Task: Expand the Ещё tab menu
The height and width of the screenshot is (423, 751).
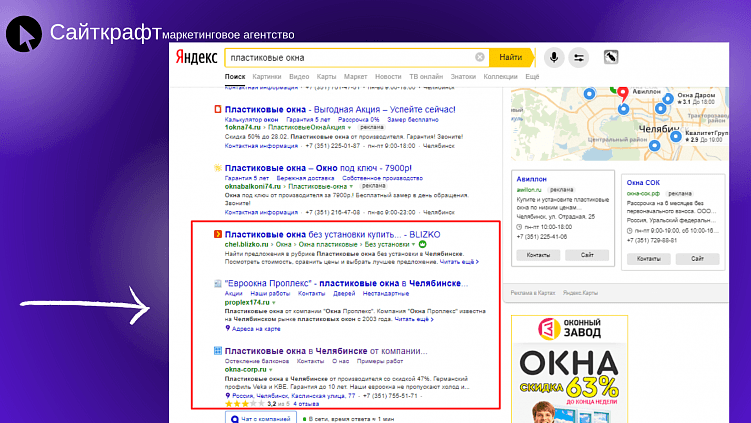Action: tap(532, 77)
